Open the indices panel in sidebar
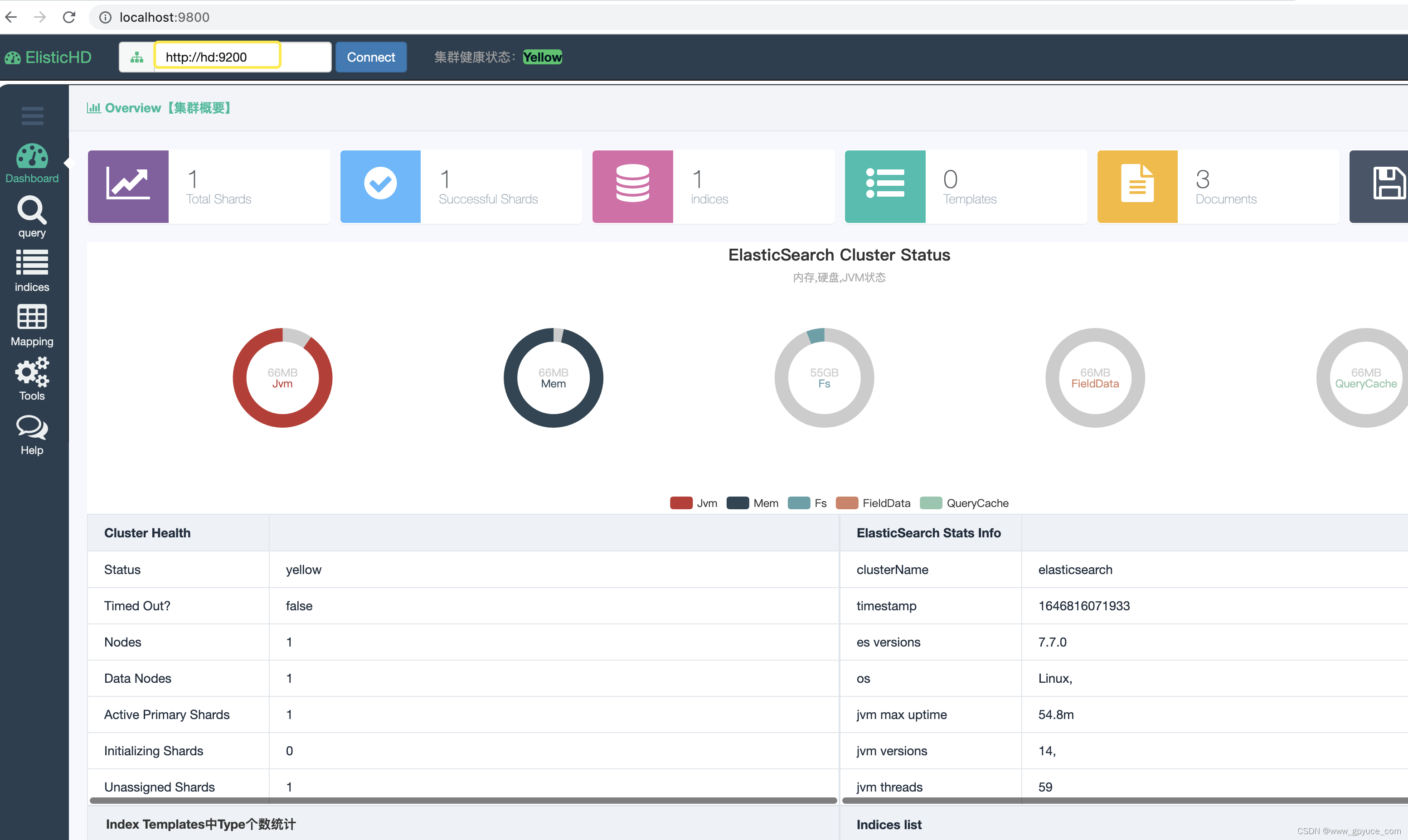The height and width of the screenshot is (840, 1408). 32,270
